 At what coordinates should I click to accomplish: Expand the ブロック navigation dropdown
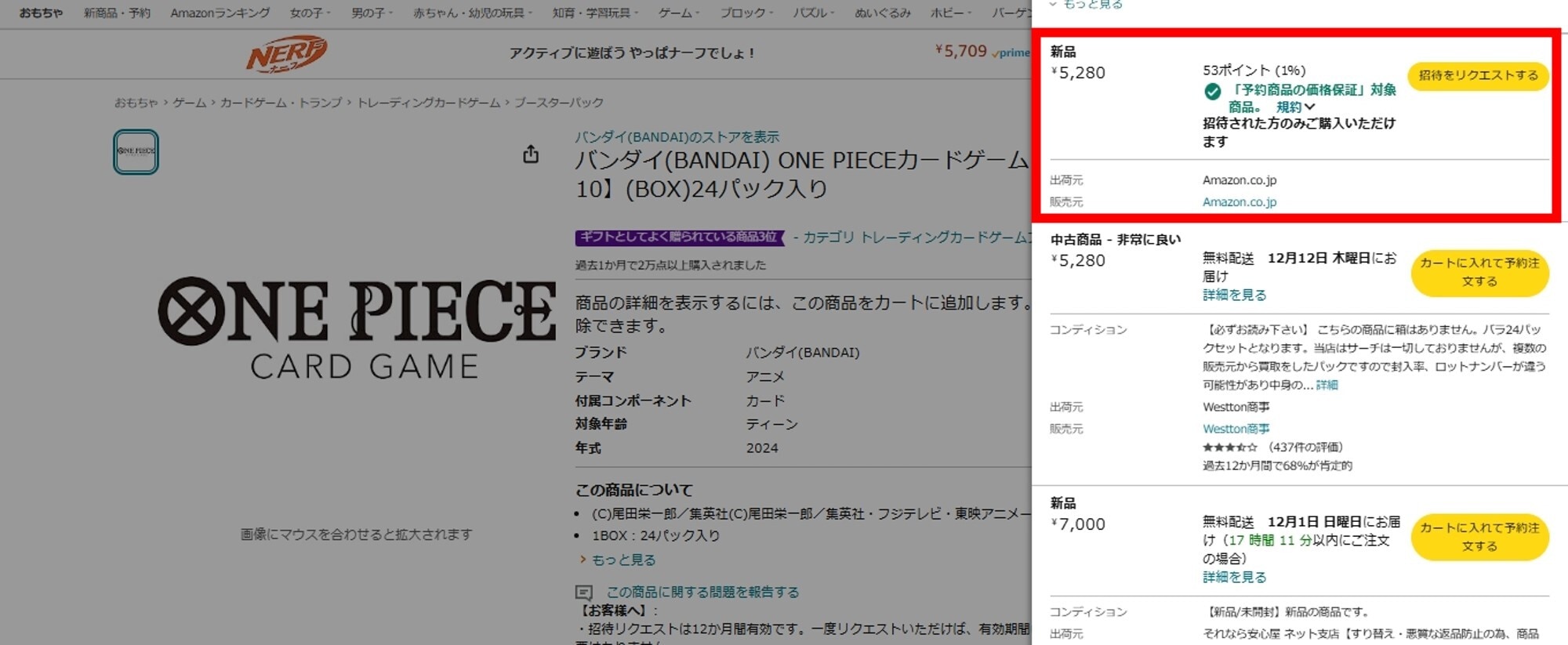click(746, 13)
